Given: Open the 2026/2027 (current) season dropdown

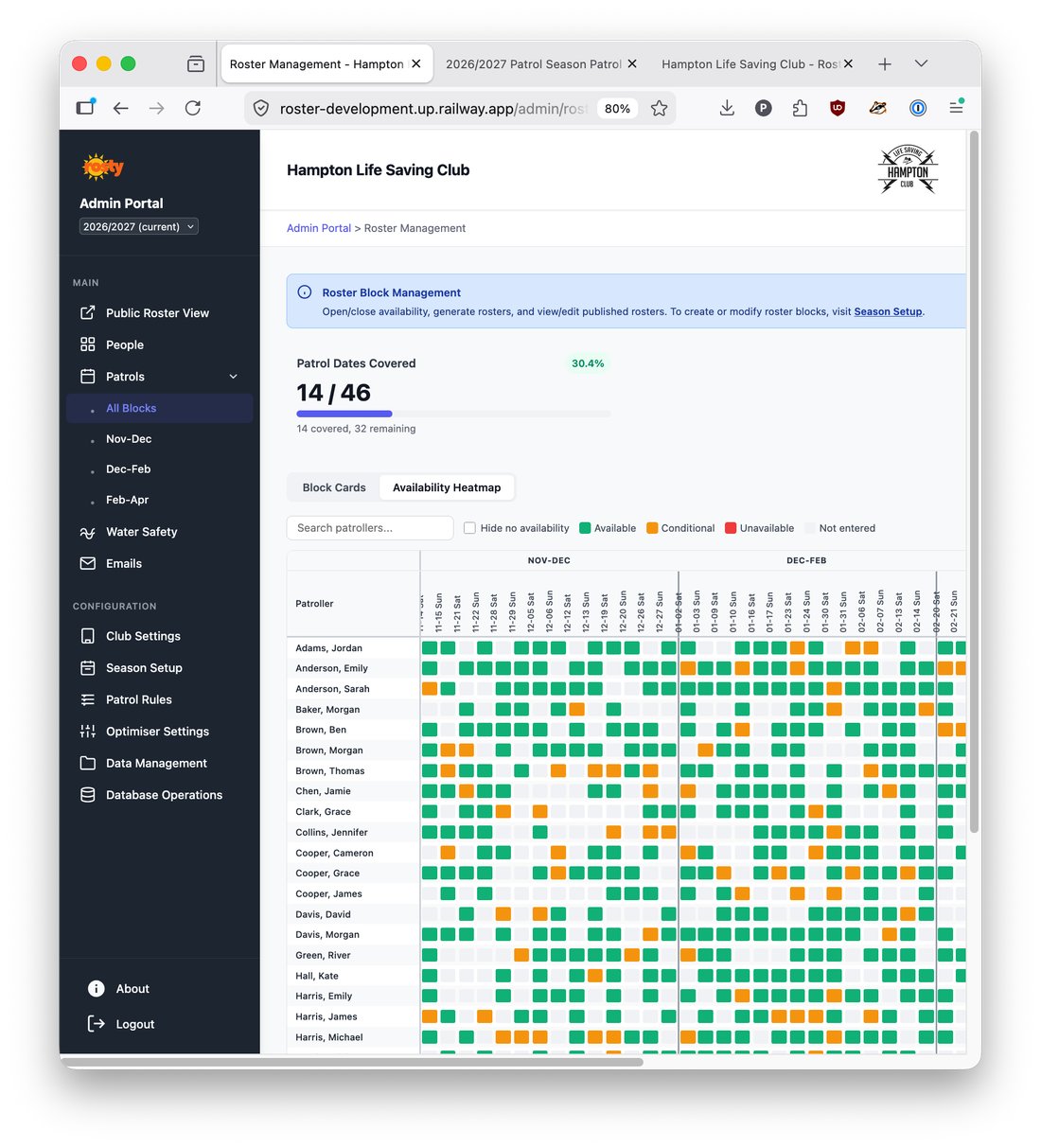Looking at the screenshot, I should 139,227.
